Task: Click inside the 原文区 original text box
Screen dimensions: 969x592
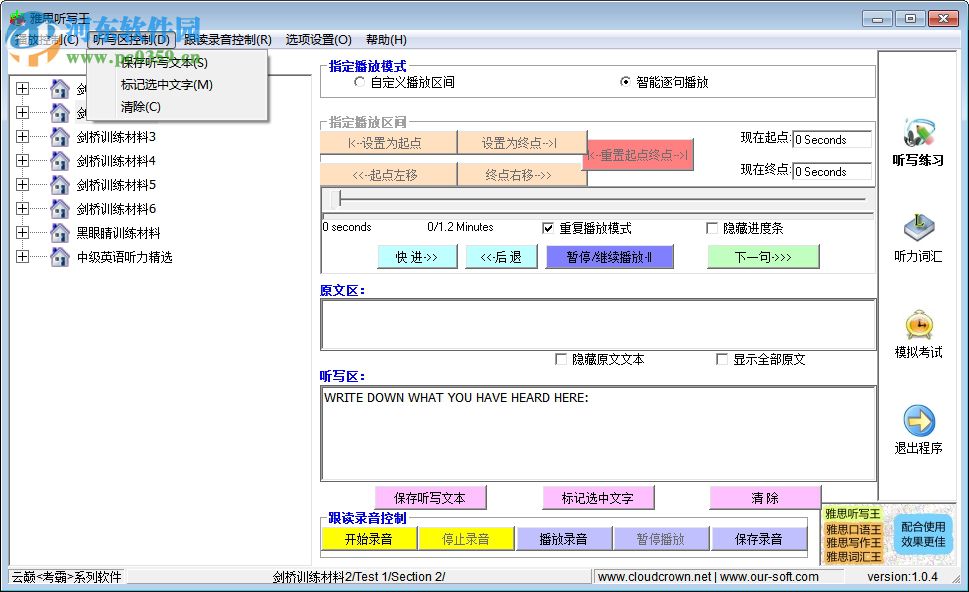Action: click(x=598, y=324)
